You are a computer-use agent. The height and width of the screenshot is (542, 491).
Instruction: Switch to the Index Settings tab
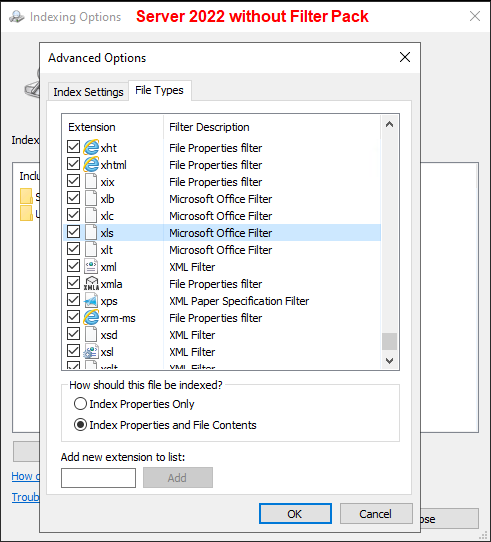88,92
